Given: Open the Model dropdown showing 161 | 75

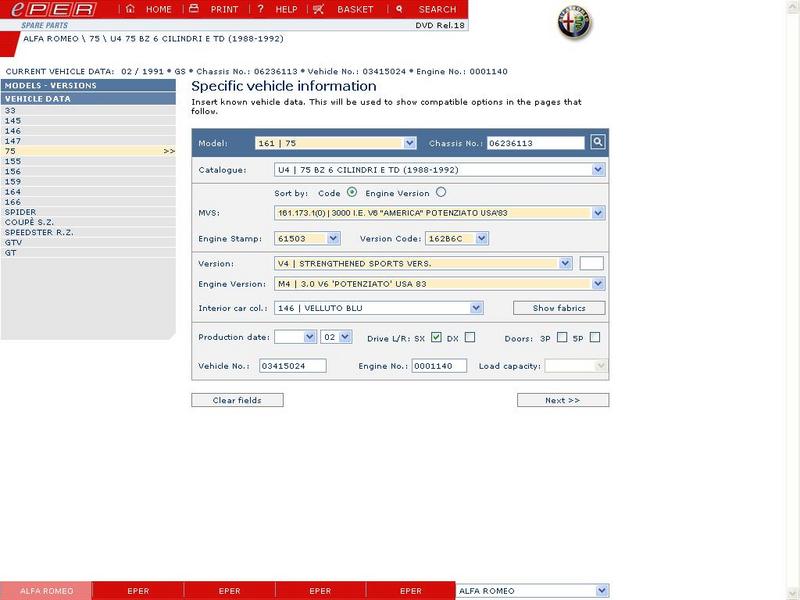Looking at the screenshot, I should pos(336,143).
